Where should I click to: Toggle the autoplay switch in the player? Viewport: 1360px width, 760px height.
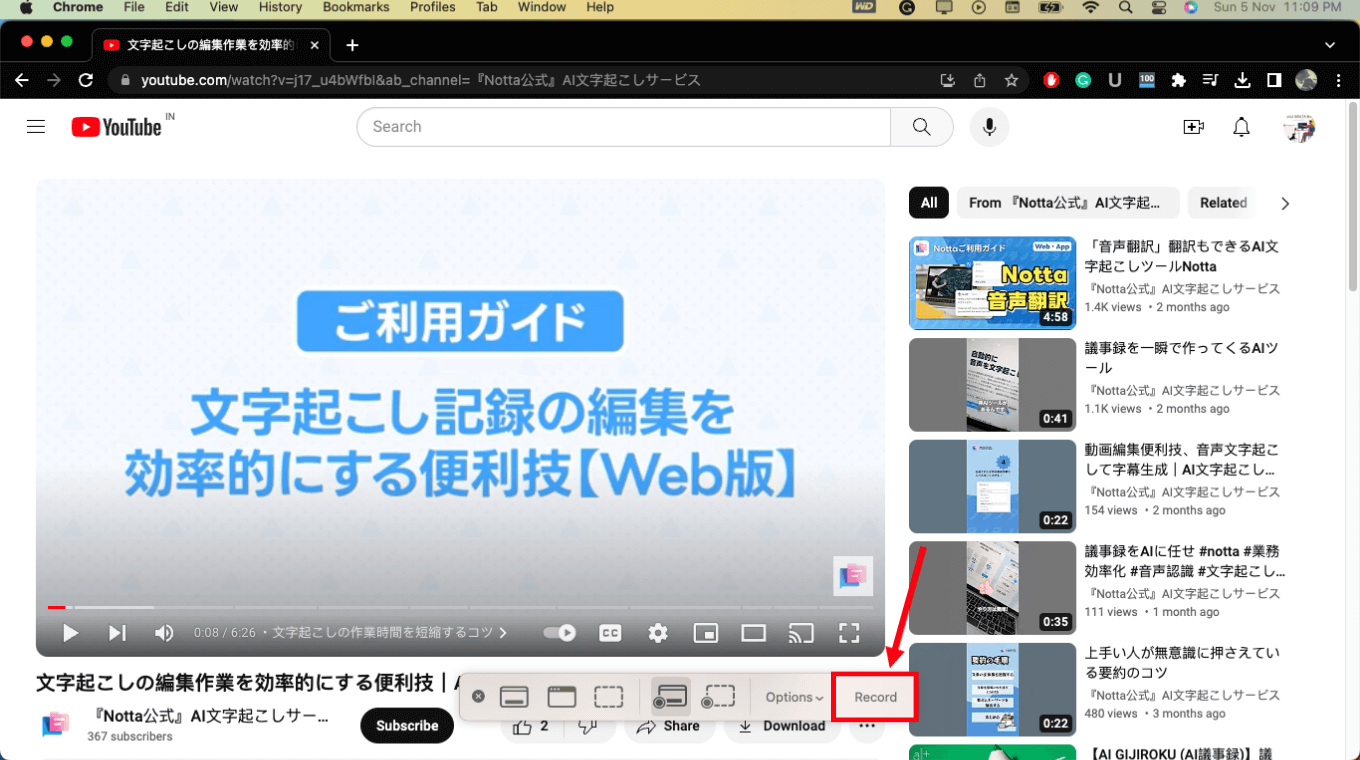pos(559,633)
